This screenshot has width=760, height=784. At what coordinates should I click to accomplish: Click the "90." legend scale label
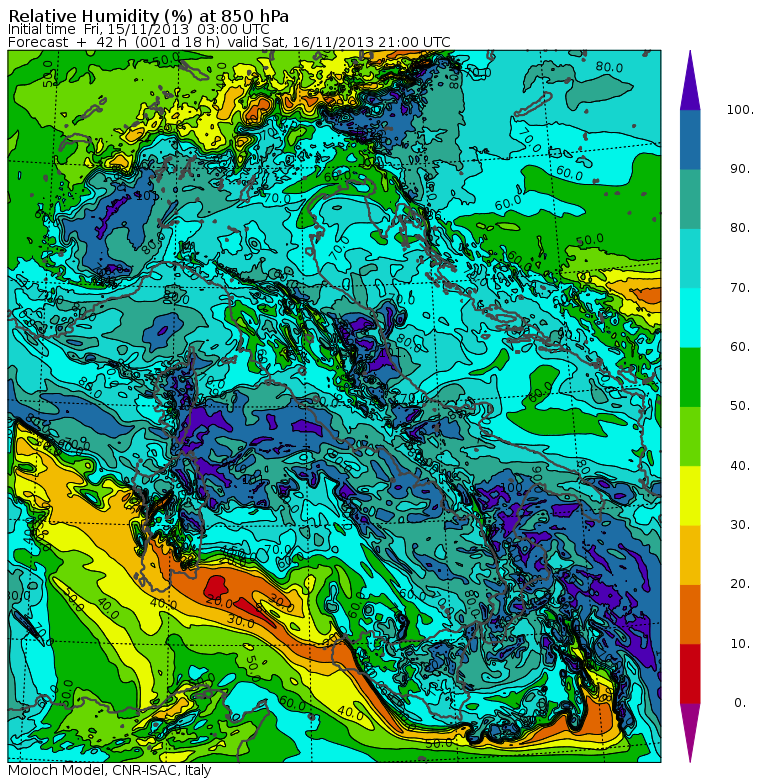[740, 169]
